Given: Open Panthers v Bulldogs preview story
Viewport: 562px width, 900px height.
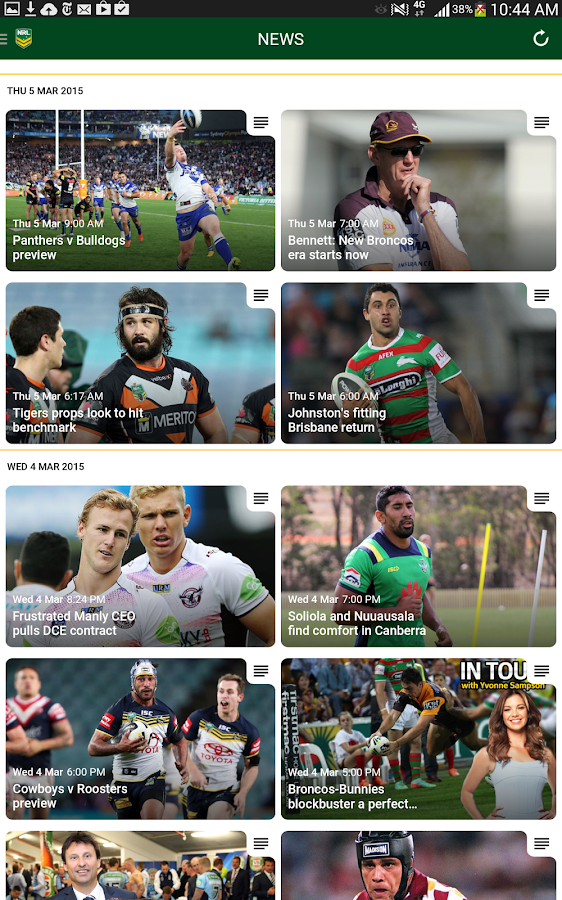Looking at the screenshot, I should [x=140, y=190].
